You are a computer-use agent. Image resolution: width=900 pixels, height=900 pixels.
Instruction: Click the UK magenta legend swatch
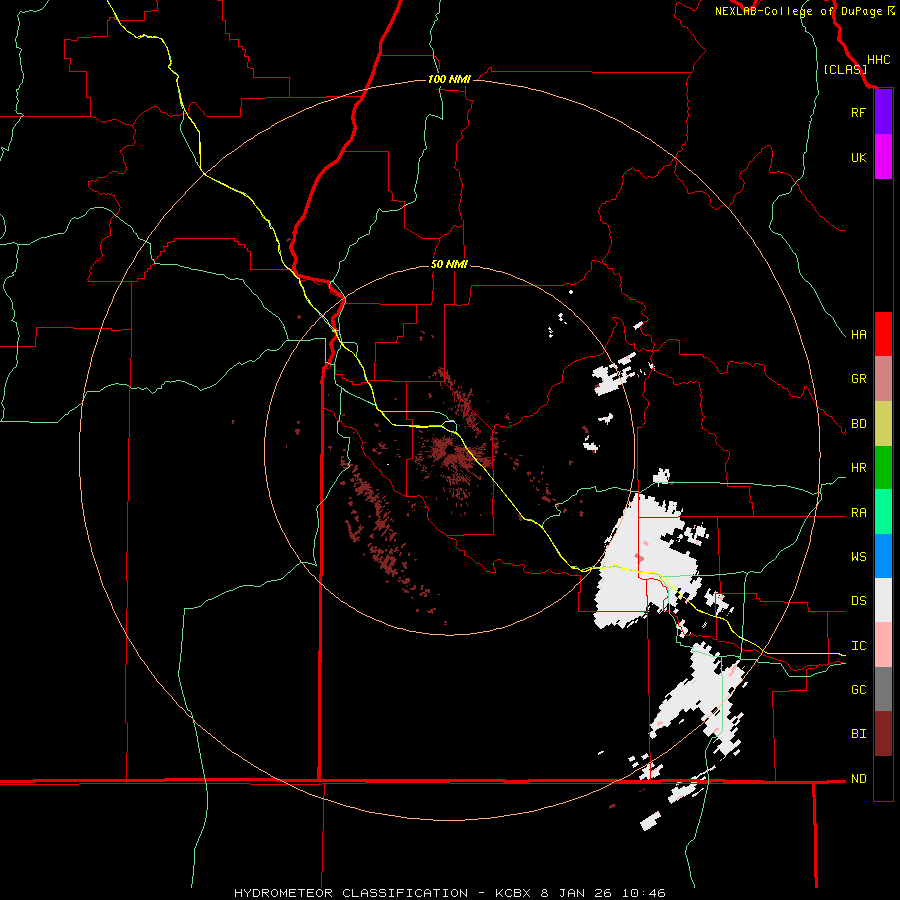(883, 157)
